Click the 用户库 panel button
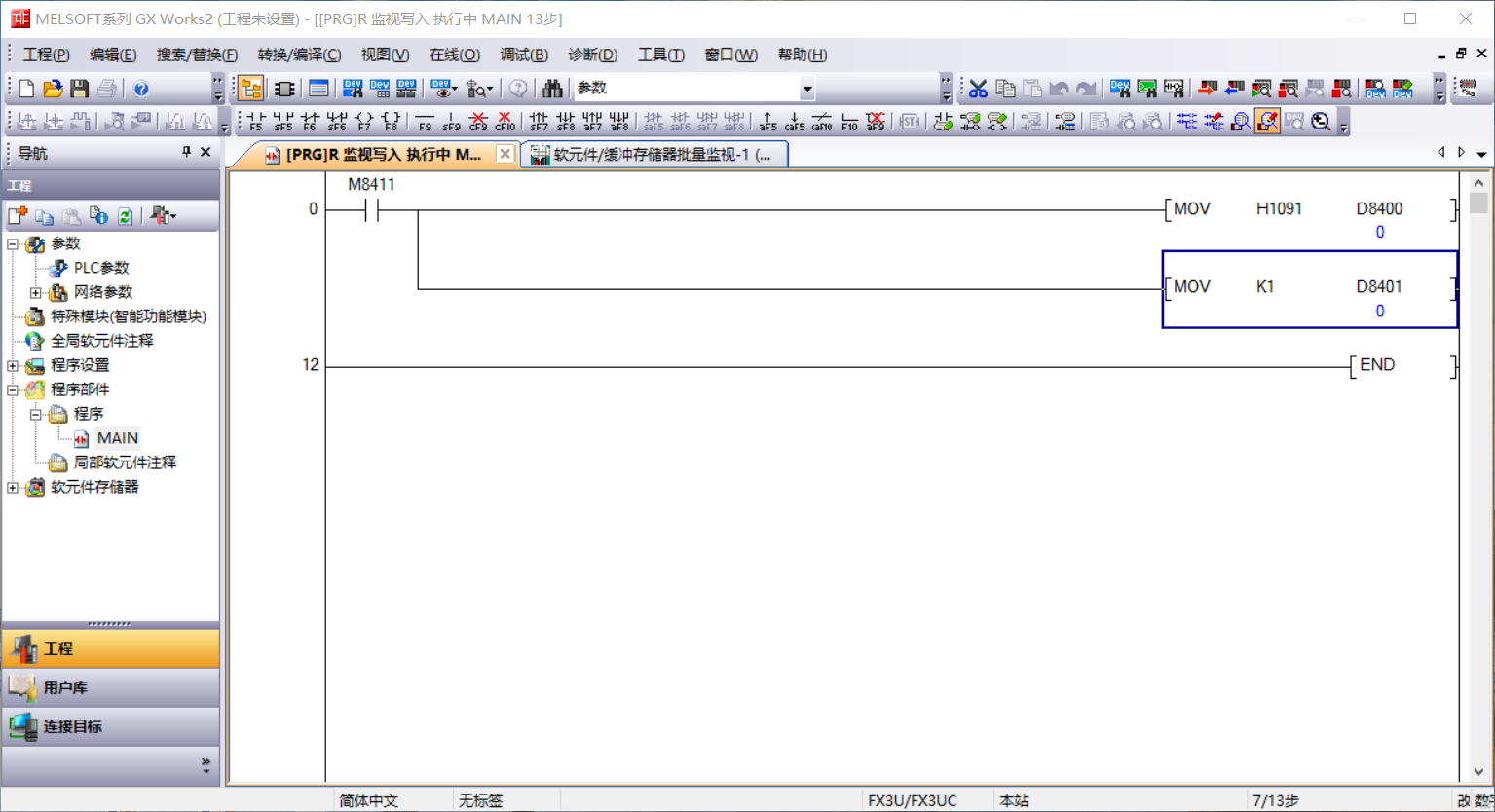Screen dimensions: 1495x812 click(110, 687)
